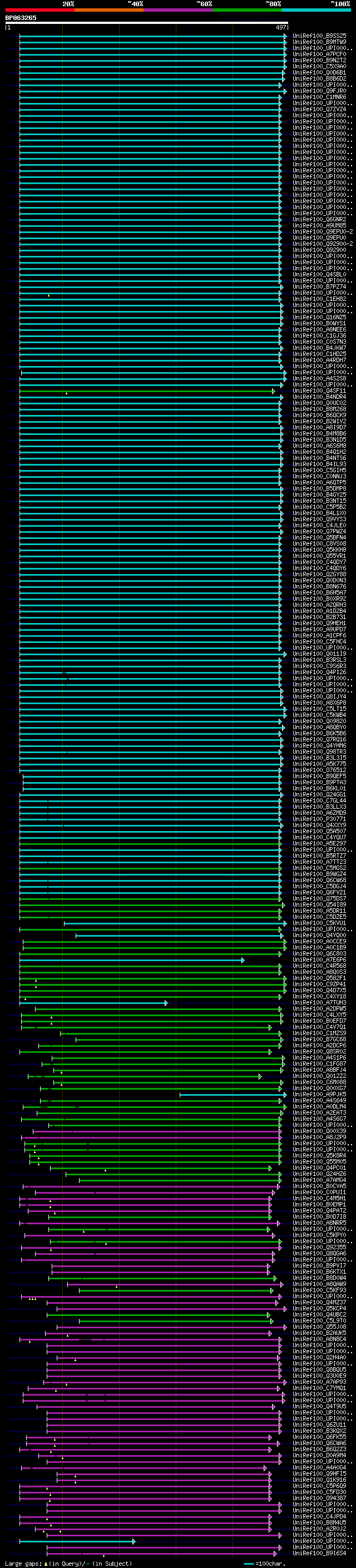The width and height of the screenshot is (356, 1568).
Task: Click label UniRef100_Q09820
Action: [x=319, y=721]
